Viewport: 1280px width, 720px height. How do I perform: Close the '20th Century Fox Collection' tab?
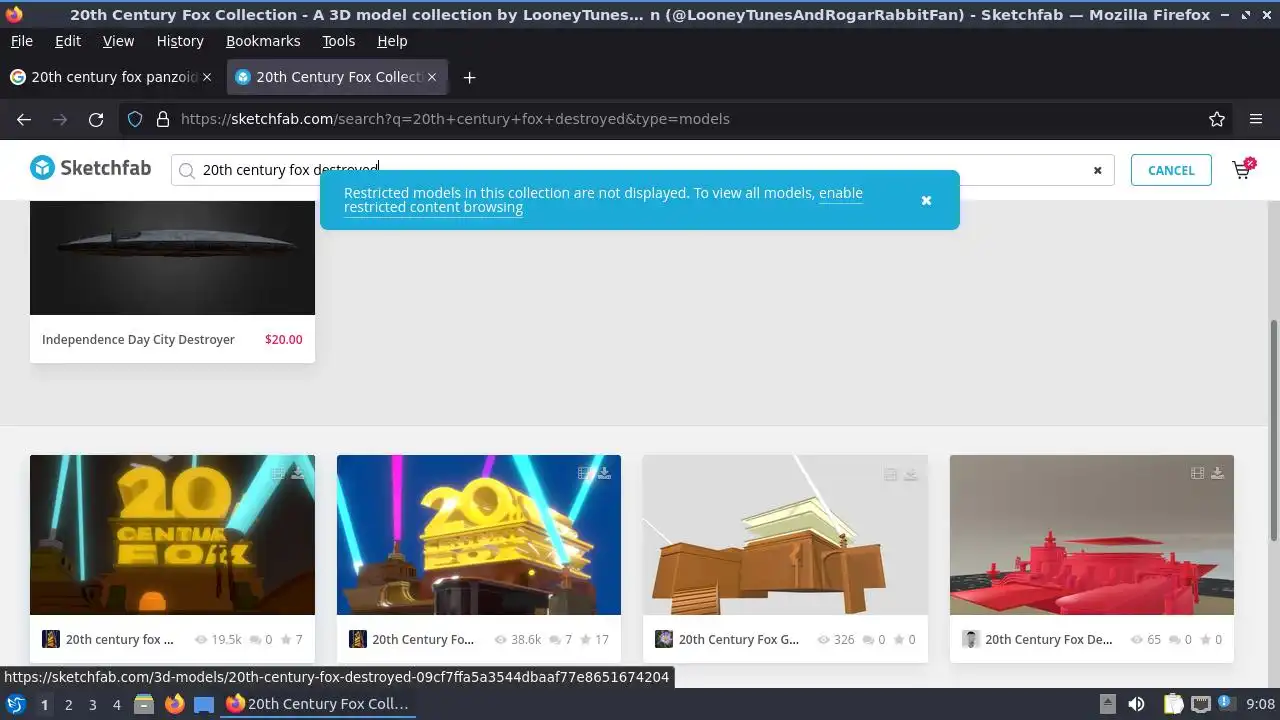(x=432, y=77)
